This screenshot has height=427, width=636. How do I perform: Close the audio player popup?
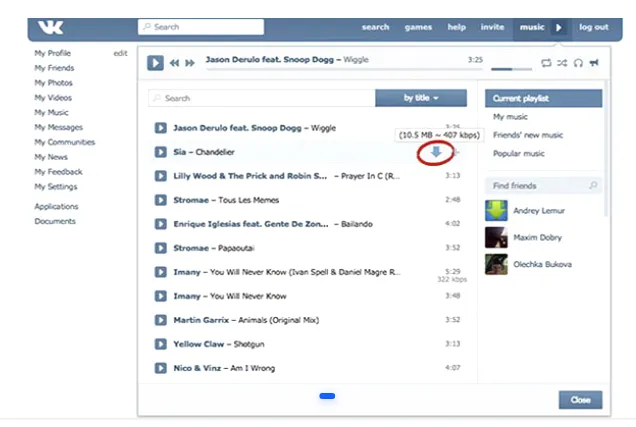pos(580,400)
